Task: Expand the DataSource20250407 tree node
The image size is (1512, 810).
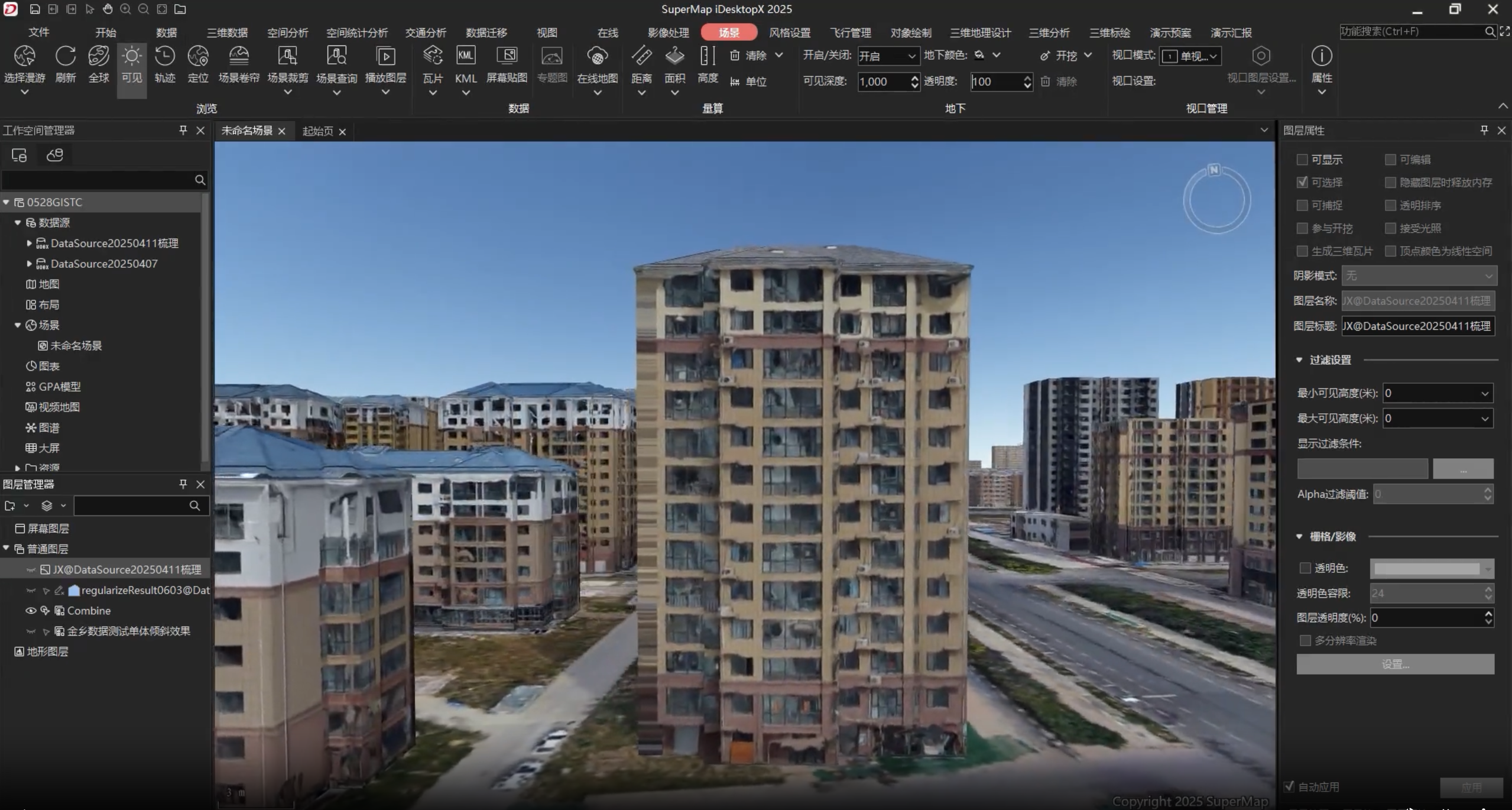Action: coord(29,264)
